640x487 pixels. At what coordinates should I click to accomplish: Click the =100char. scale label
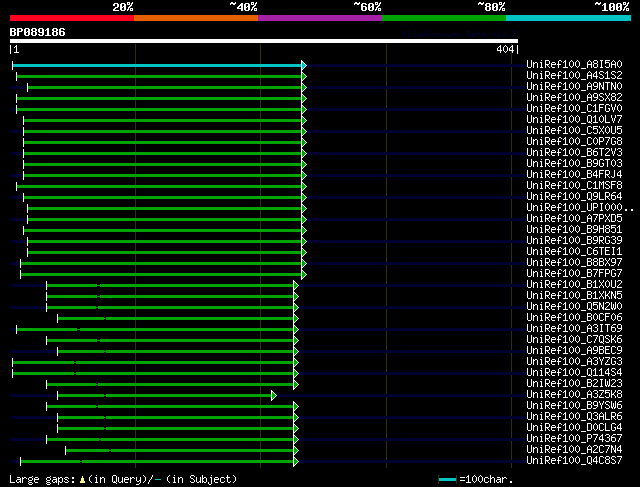coord(486,479)
